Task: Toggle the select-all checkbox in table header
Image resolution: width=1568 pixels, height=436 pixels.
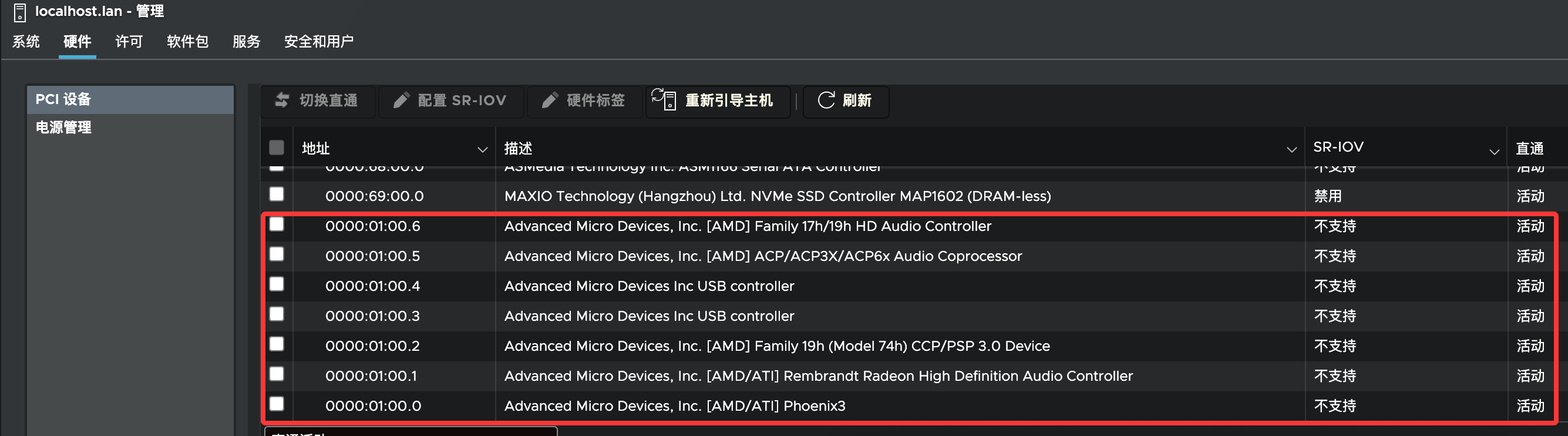Action: click(x=277, y=147)
